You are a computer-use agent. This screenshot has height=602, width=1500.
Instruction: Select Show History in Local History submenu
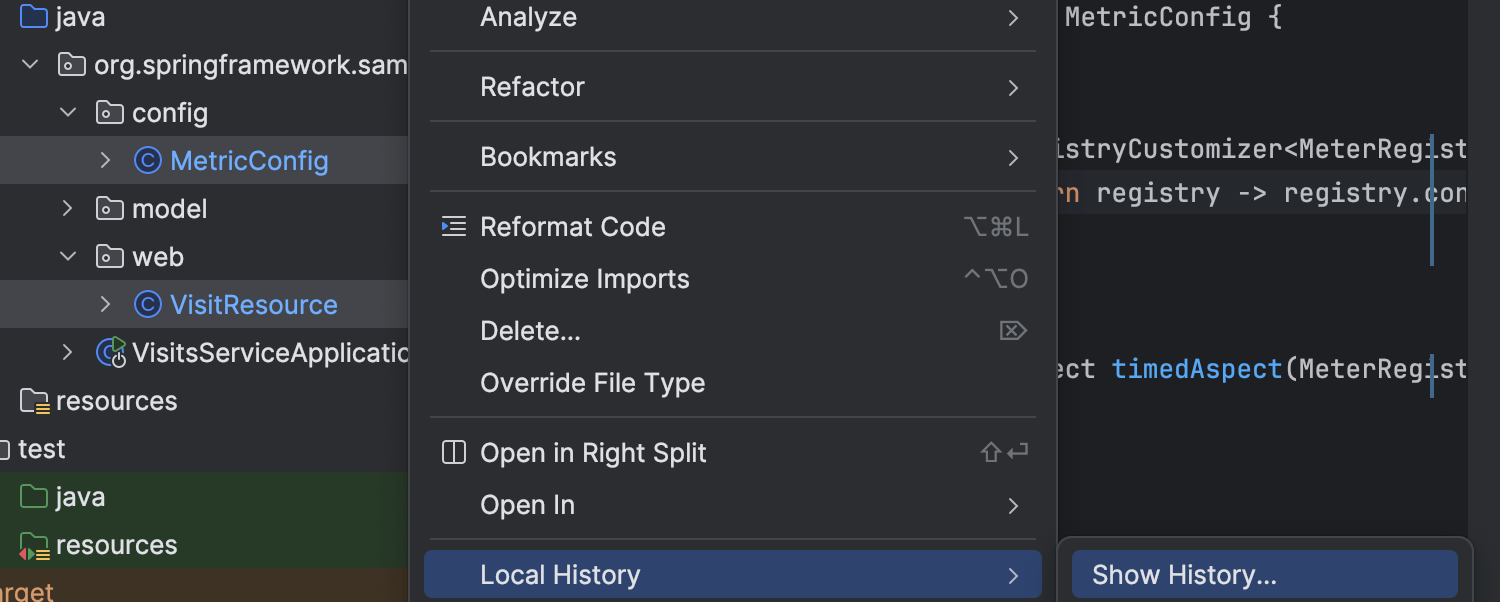[1184, 575]
